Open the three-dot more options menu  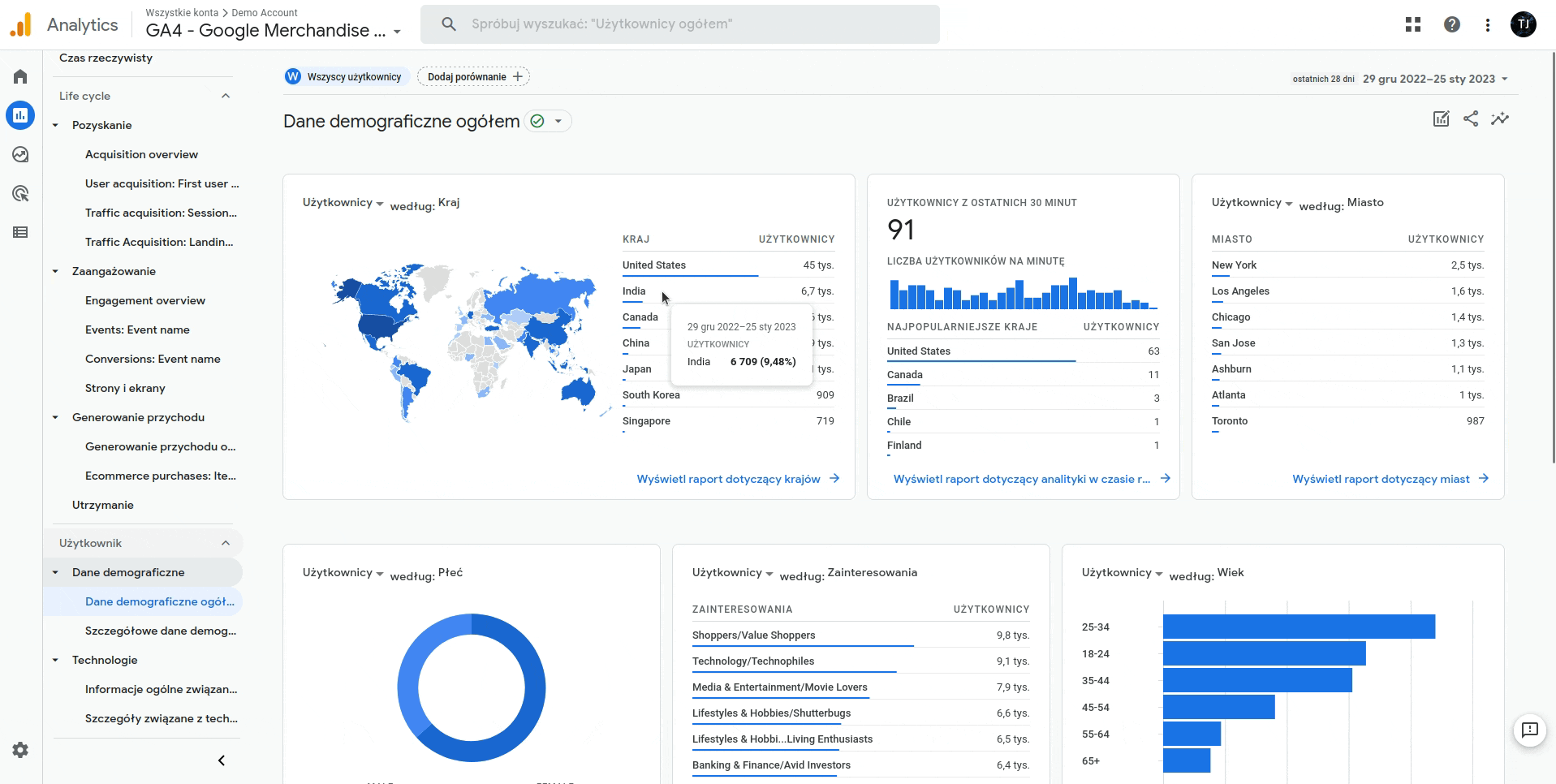pos(1488,24)
